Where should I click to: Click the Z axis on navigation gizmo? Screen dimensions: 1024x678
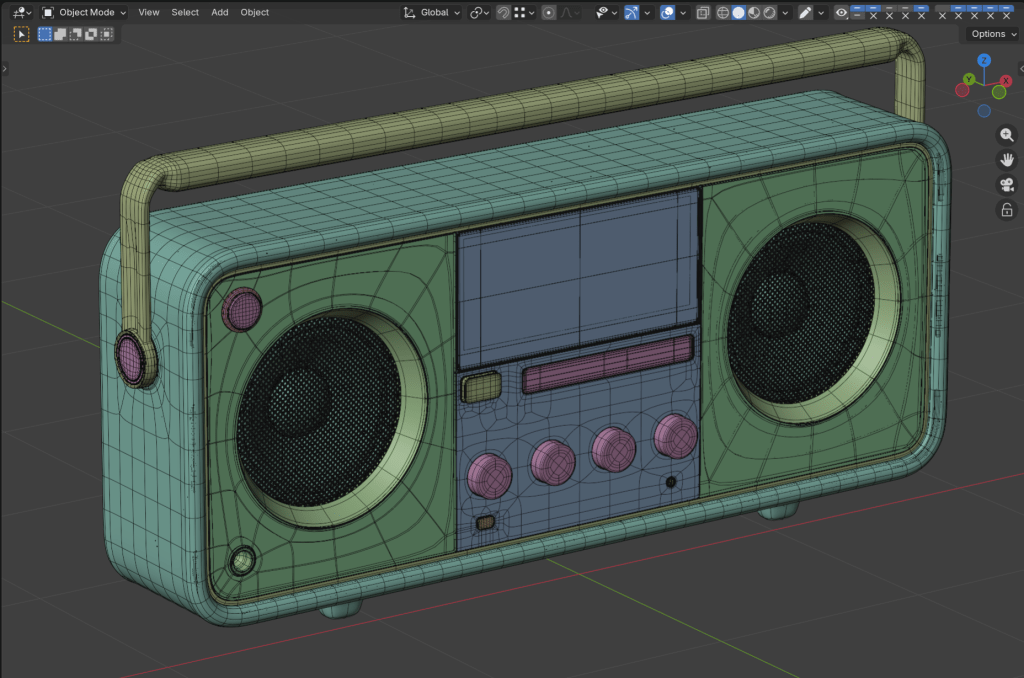[x=984, y=61]
